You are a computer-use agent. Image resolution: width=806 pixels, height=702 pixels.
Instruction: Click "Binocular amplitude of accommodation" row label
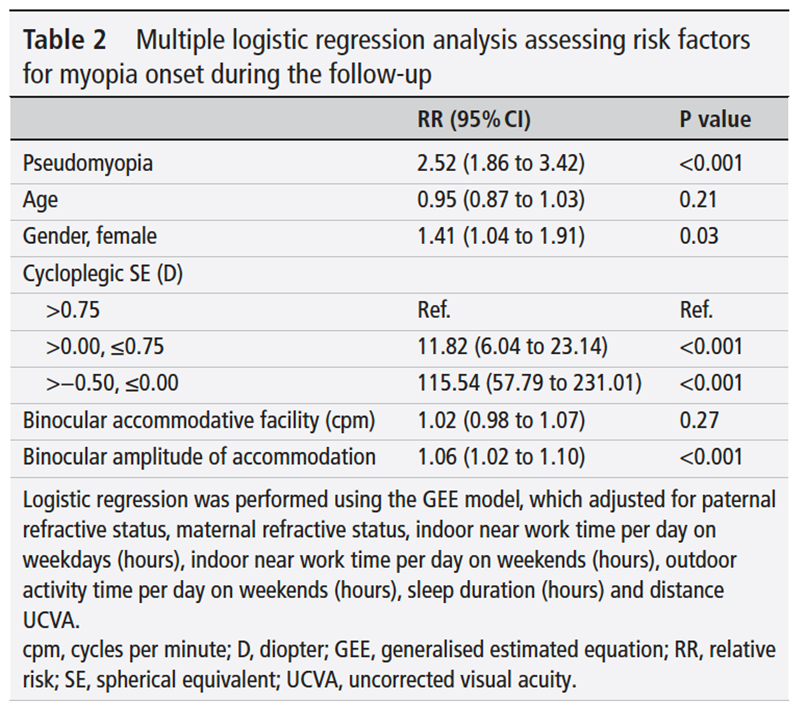click(199, 457)
